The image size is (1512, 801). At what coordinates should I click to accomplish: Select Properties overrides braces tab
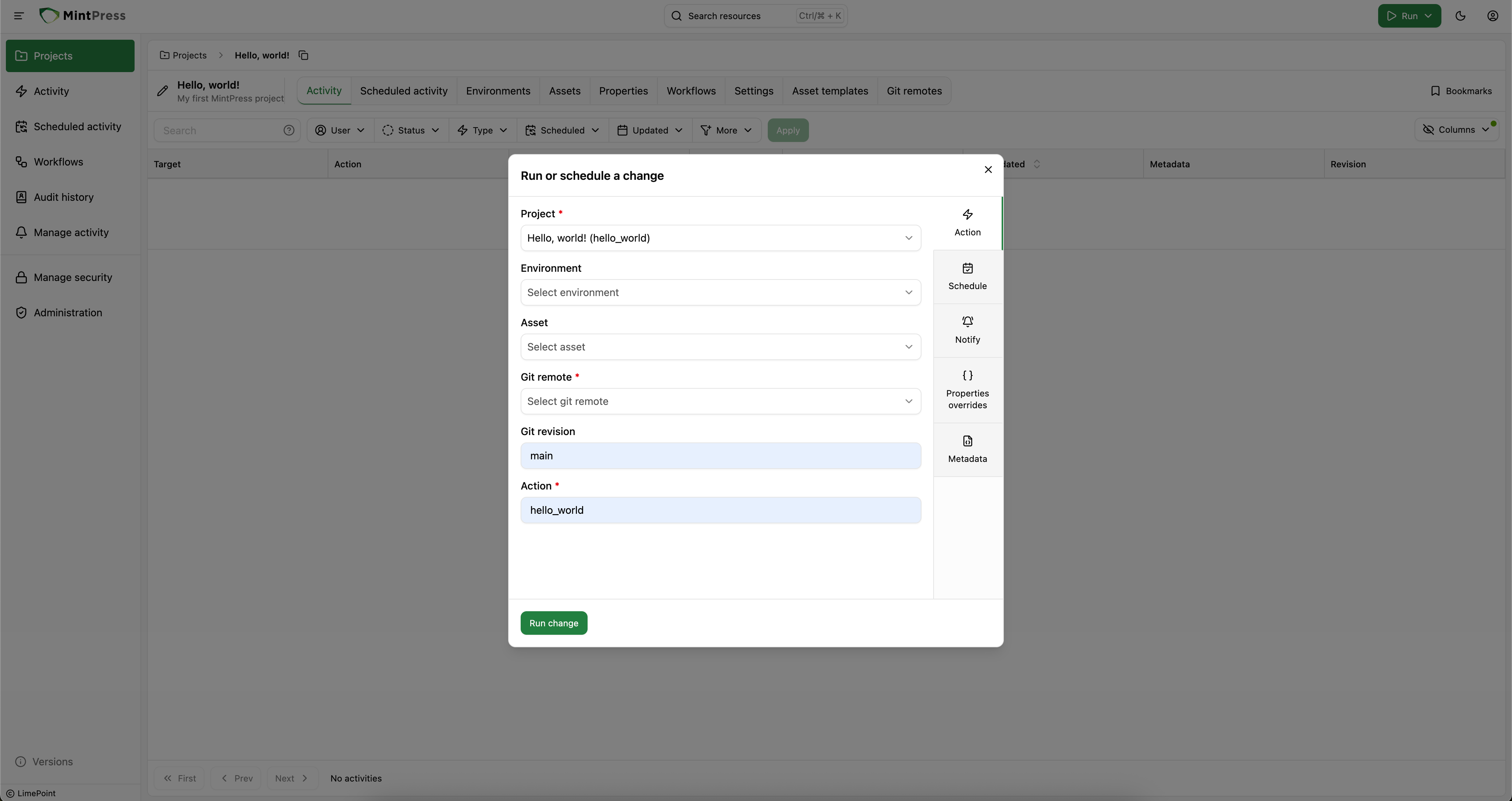967,390
